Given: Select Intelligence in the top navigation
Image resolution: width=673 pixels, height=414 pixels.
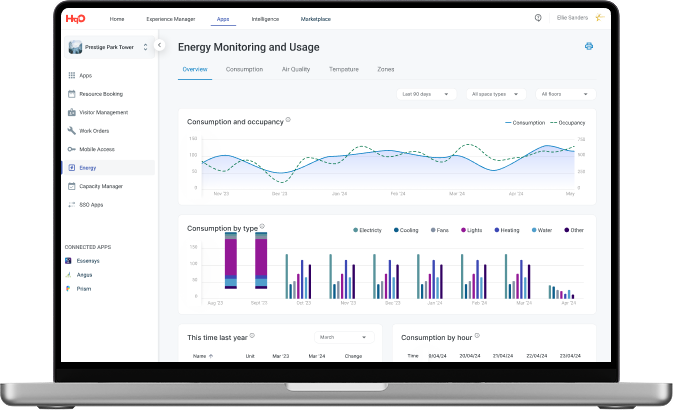Looking at the screenshot, I should (265, 18).
